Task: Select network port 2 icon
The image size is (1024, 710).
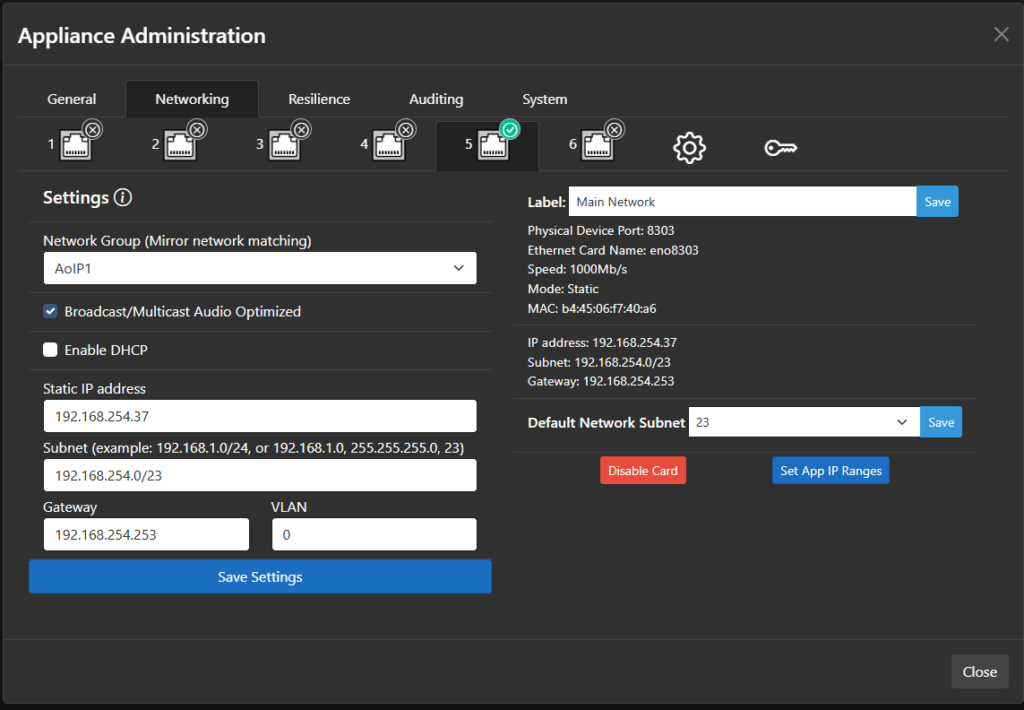Action: tap(179, 145)
